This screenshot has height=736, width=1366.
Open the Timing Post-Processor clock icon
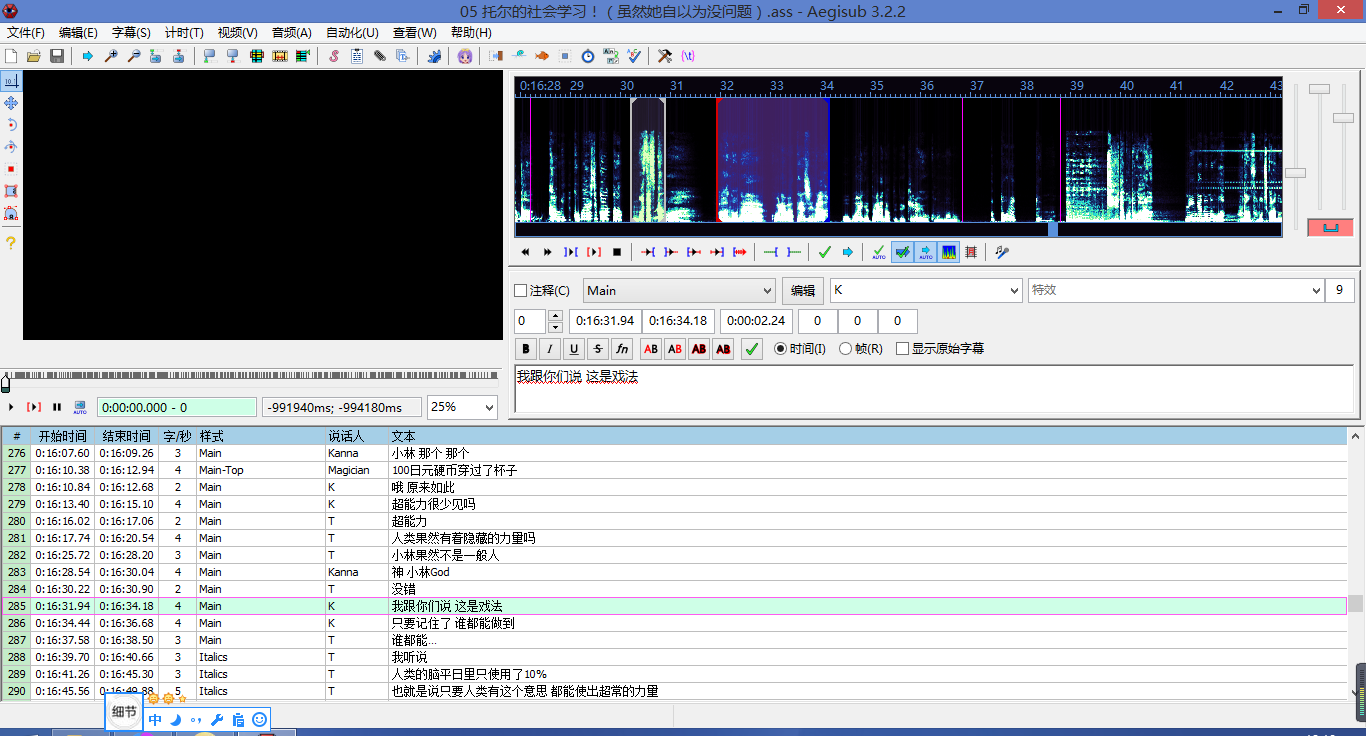point(587,56)
